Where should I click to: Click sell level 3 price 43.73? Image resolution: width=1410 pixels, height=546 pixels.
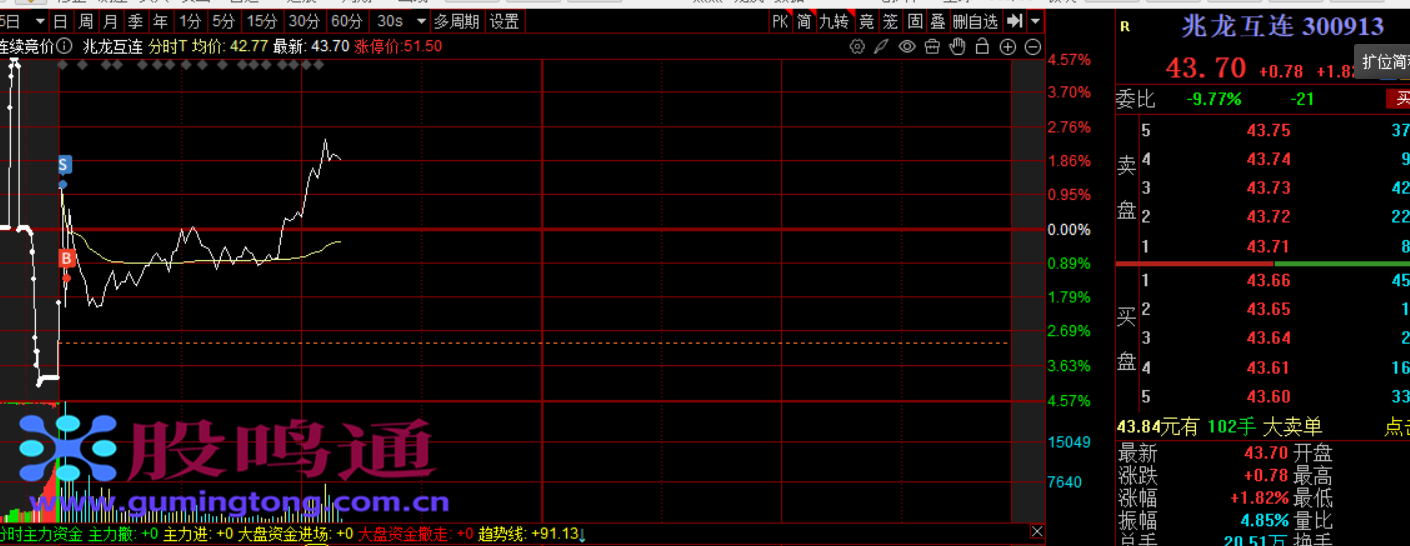(x=1268, y=188)
